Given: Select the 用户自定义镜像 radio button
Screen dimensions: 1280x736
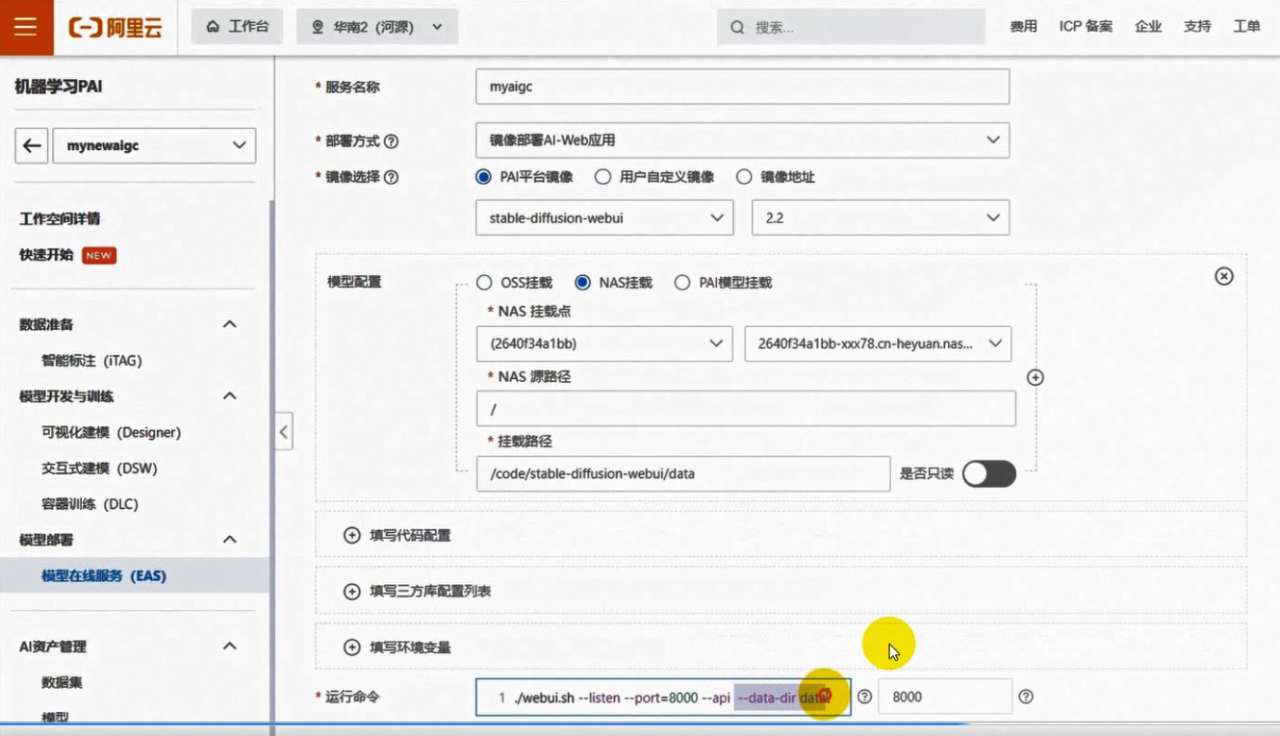Looking at the screenshot, I should coord(603,177).
